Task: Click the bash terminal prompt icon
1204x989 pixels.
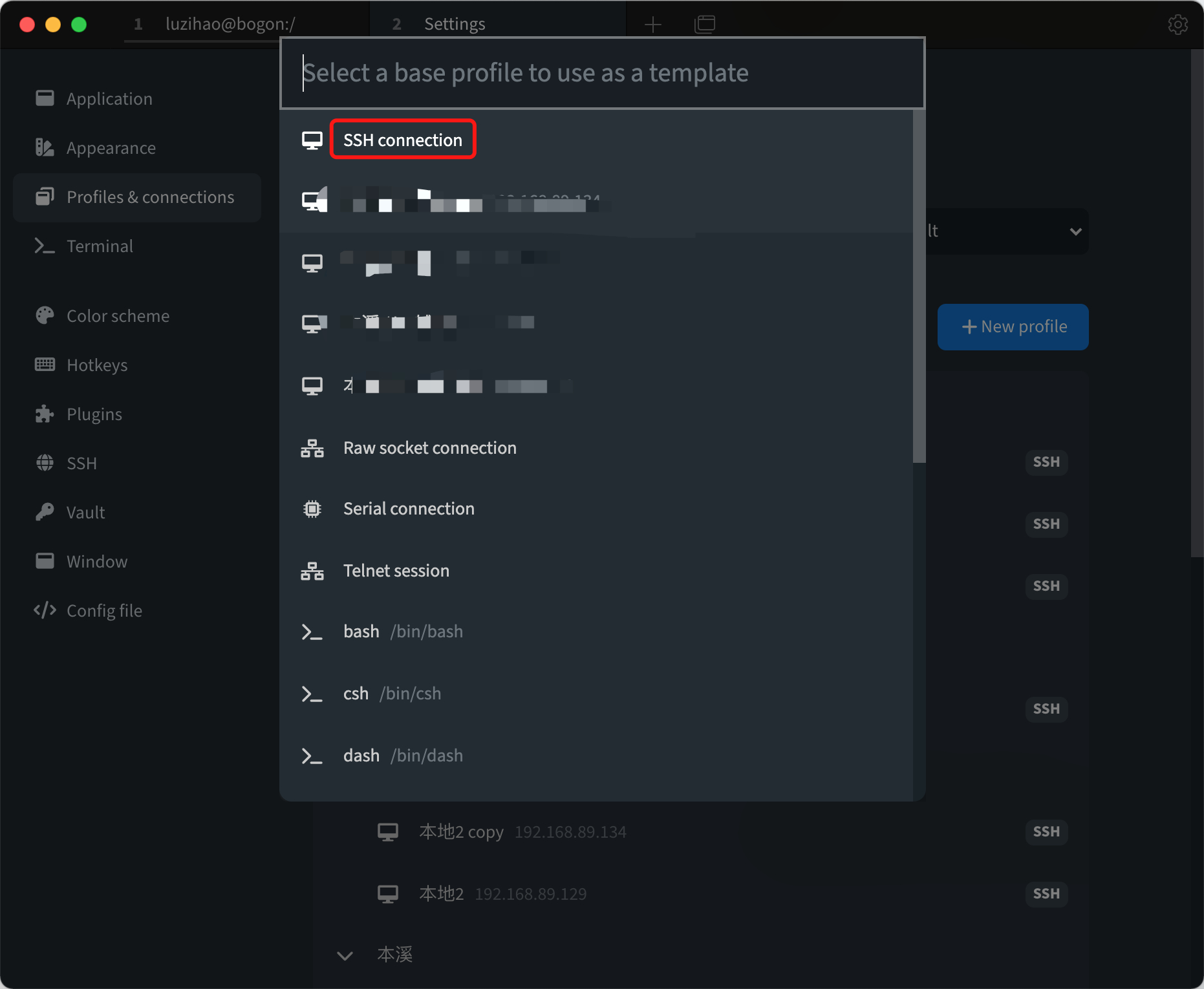Action: (312, 632)
